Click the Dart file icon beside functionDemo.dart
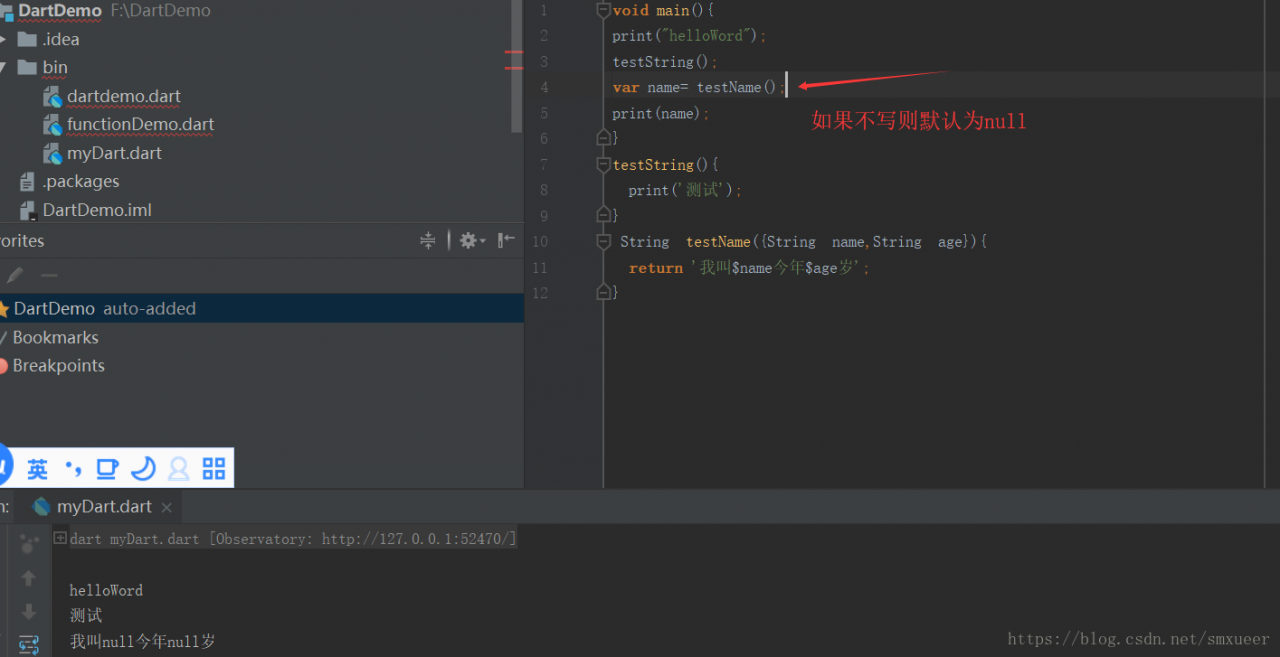This screenshot has height=657, width=1280. point(53,125)
